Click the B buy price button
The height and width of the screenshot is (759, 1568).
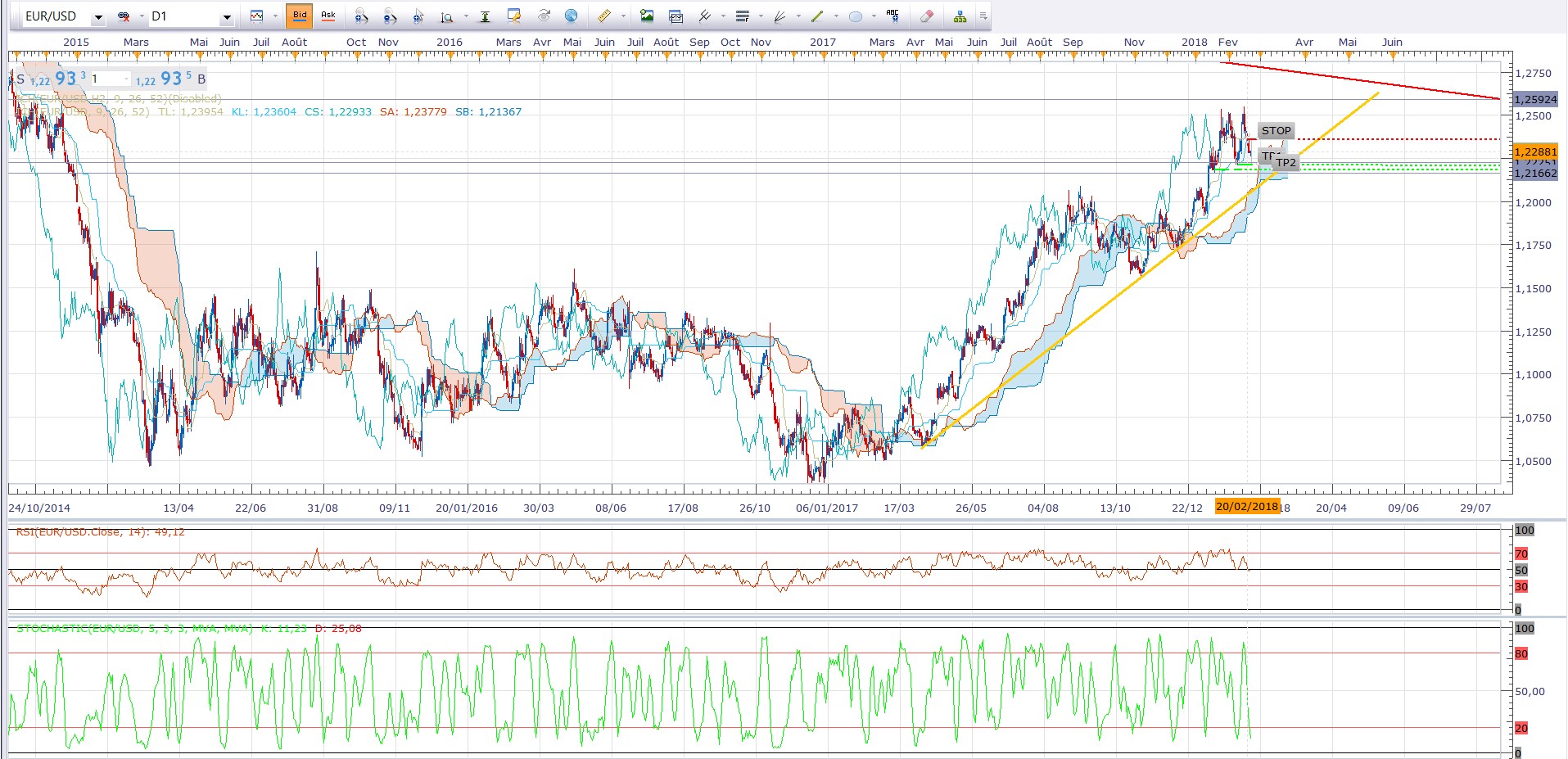pos(201,79)
